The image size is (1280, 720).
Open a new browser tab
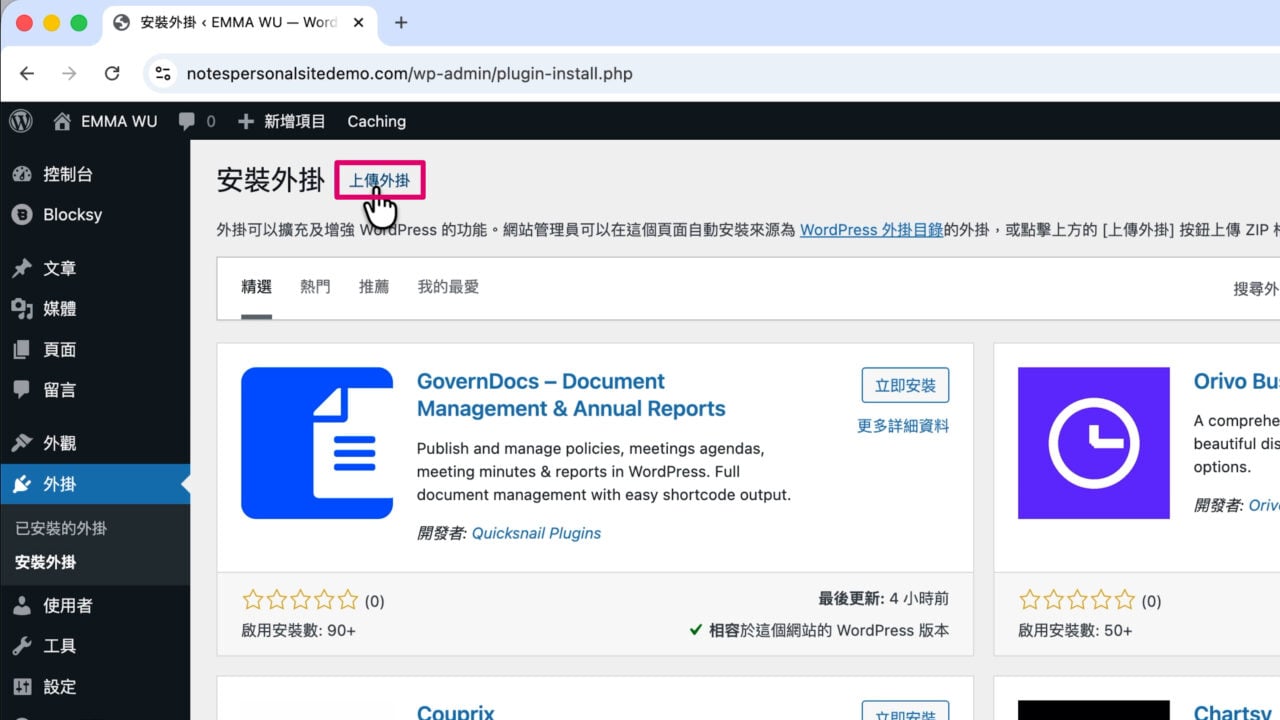pos(401,22)
